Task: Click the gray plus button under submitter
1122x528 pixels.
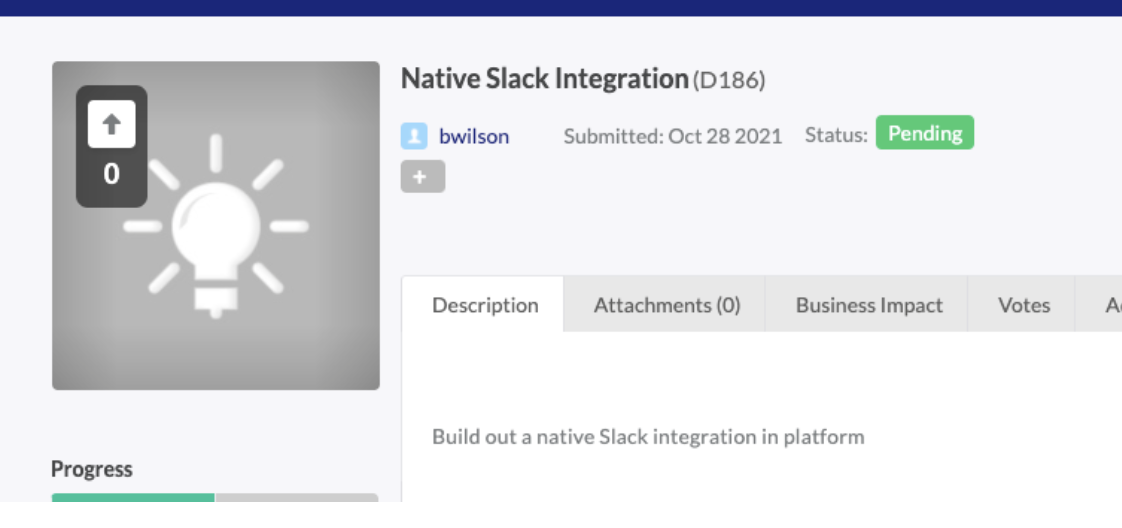Action: (x=423, y=177)
